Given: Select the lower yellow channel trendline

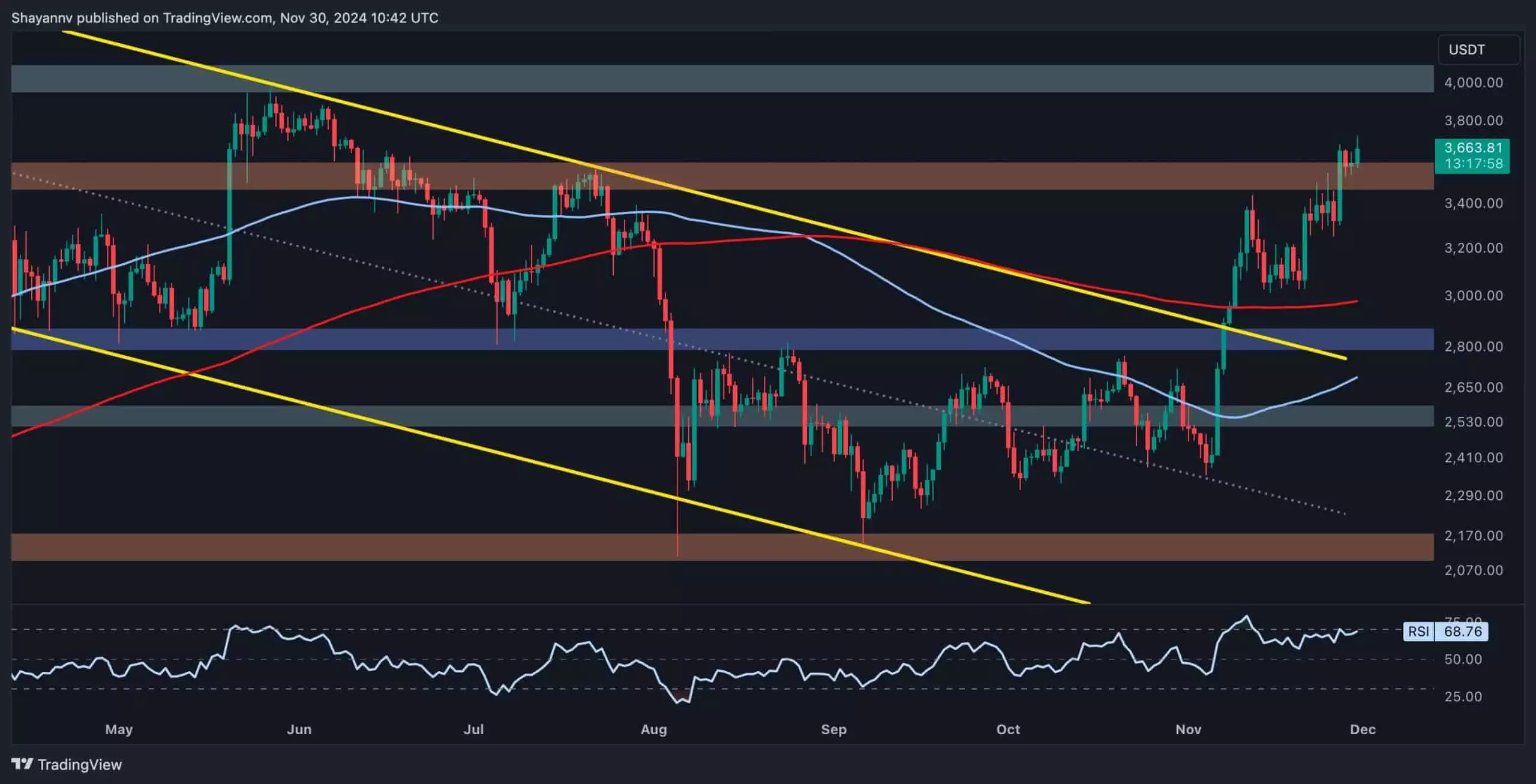Looking at the screenshot, I should coord(551,465).
